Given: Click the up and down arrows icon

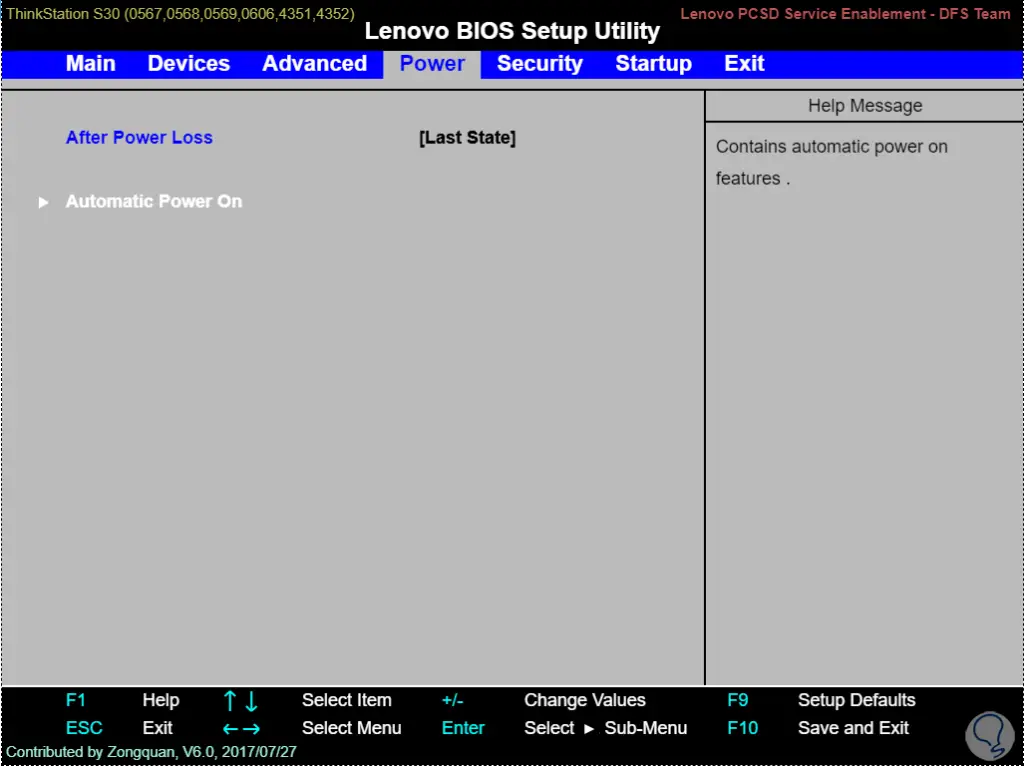Looking at the screenshot, I should pyautogui.click(x=240, y=701).
